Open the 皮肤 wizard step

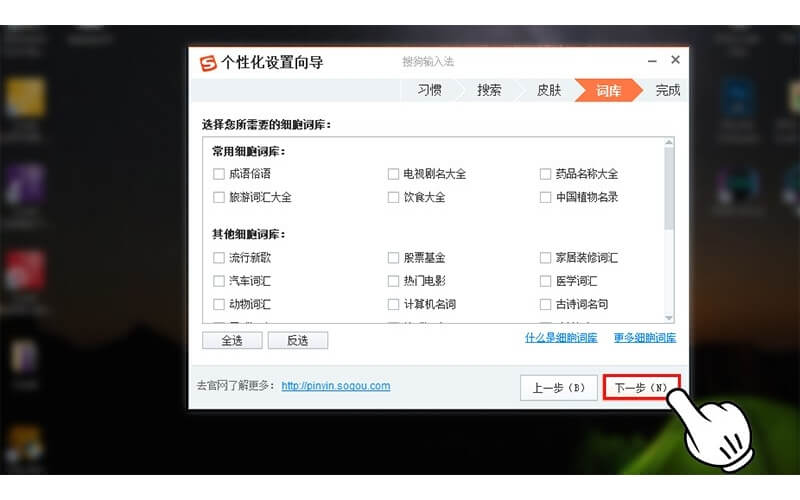pyautogui.click(x=549, y=90)
